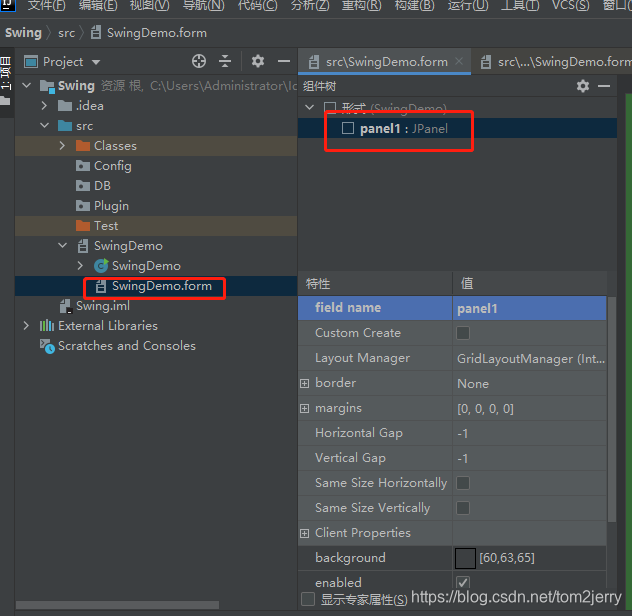Open the 代码(C) menu
Viewport: 632px width, 616px height.
(258, 5)
